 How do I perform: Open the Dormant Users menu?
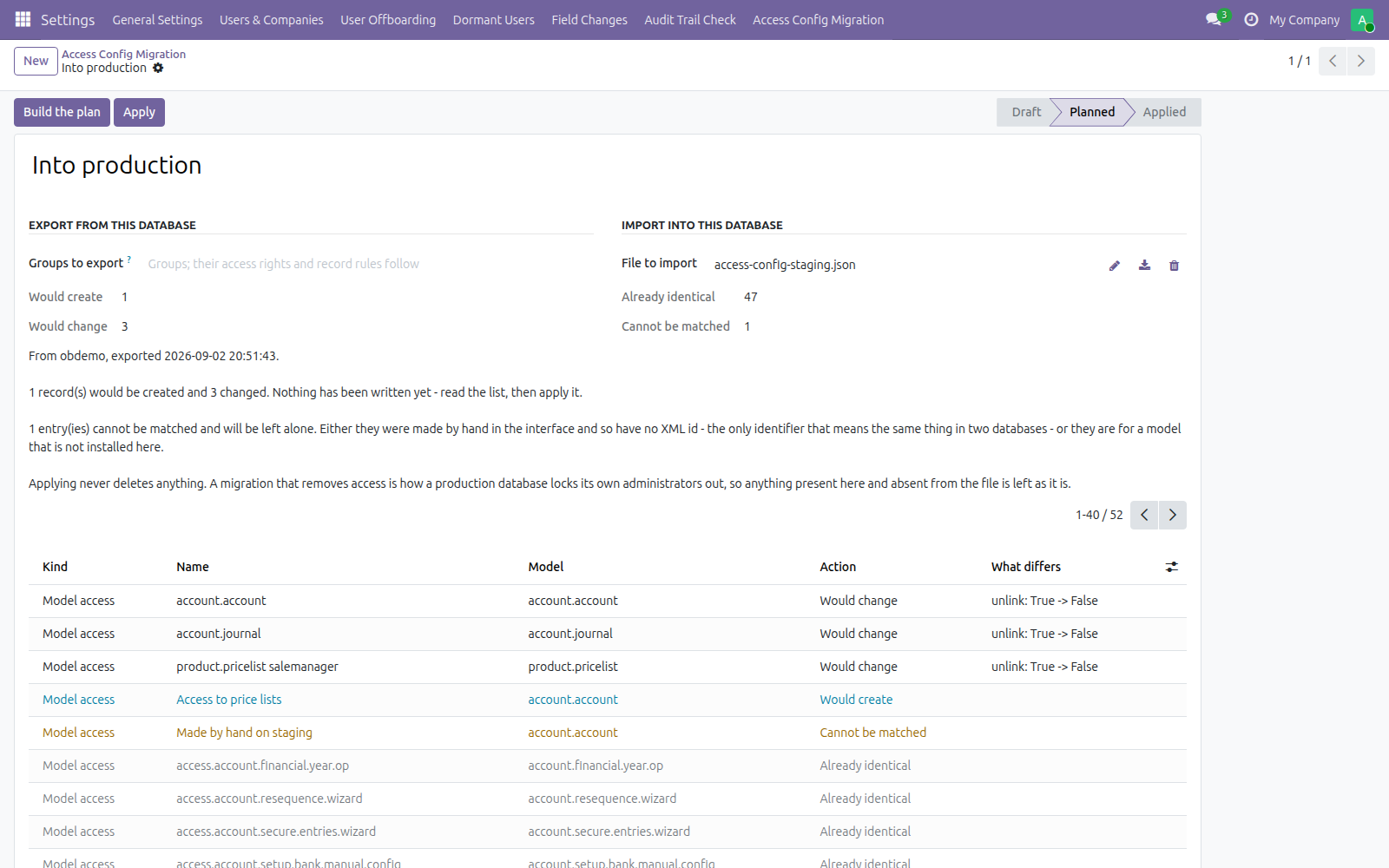pyautogui.click(x=494, y=20)
